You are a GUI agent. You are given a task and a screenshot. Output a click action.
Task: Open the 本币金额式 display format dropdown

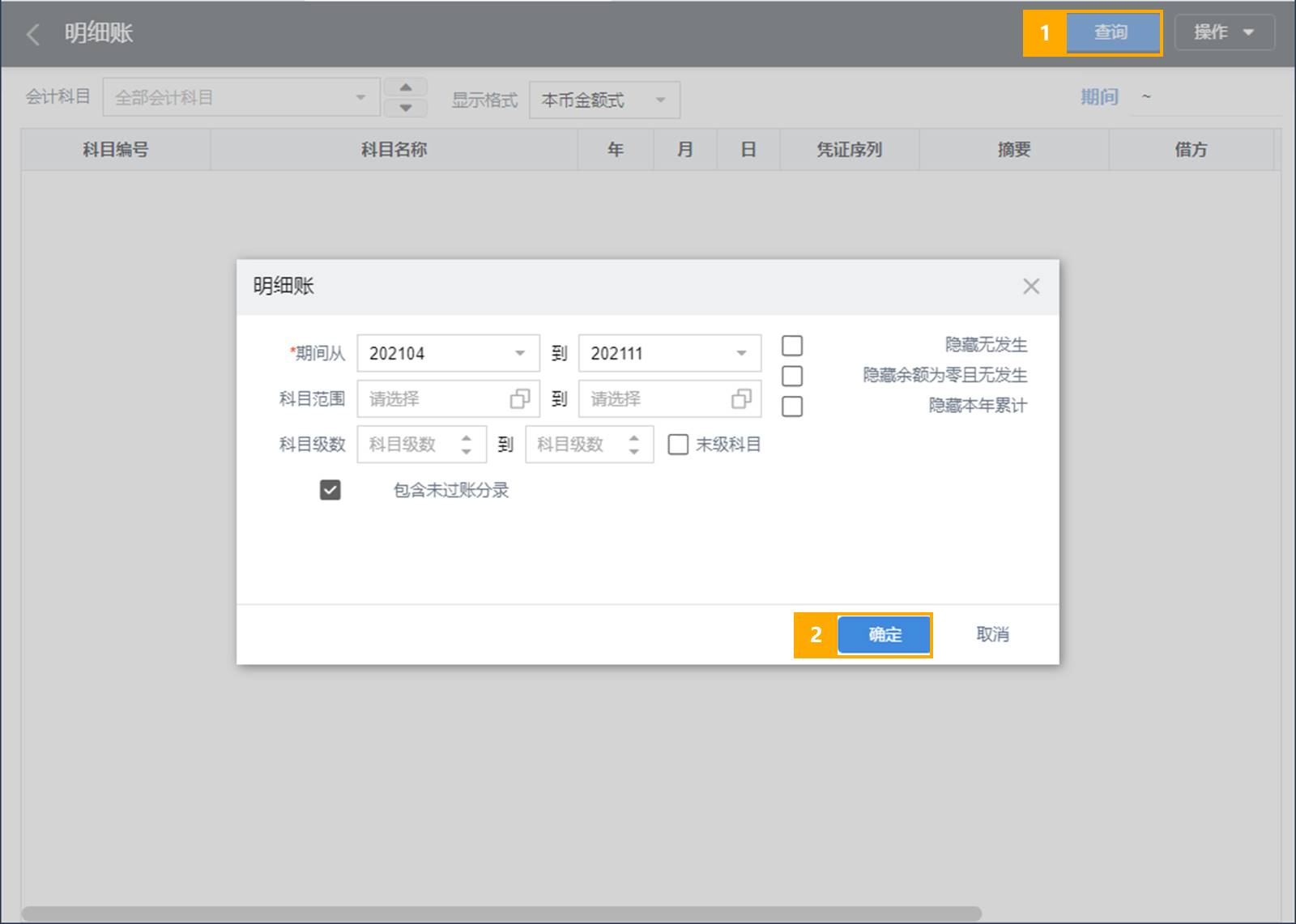604,100
